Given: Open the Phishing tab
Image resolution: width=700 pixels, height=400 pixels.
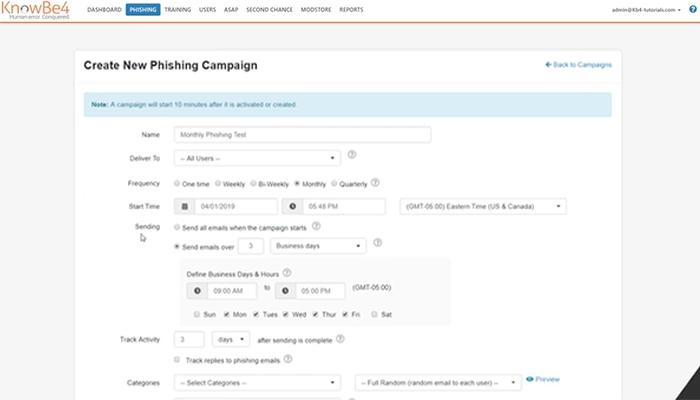Looking at the screenshot, I should point(143,9).
